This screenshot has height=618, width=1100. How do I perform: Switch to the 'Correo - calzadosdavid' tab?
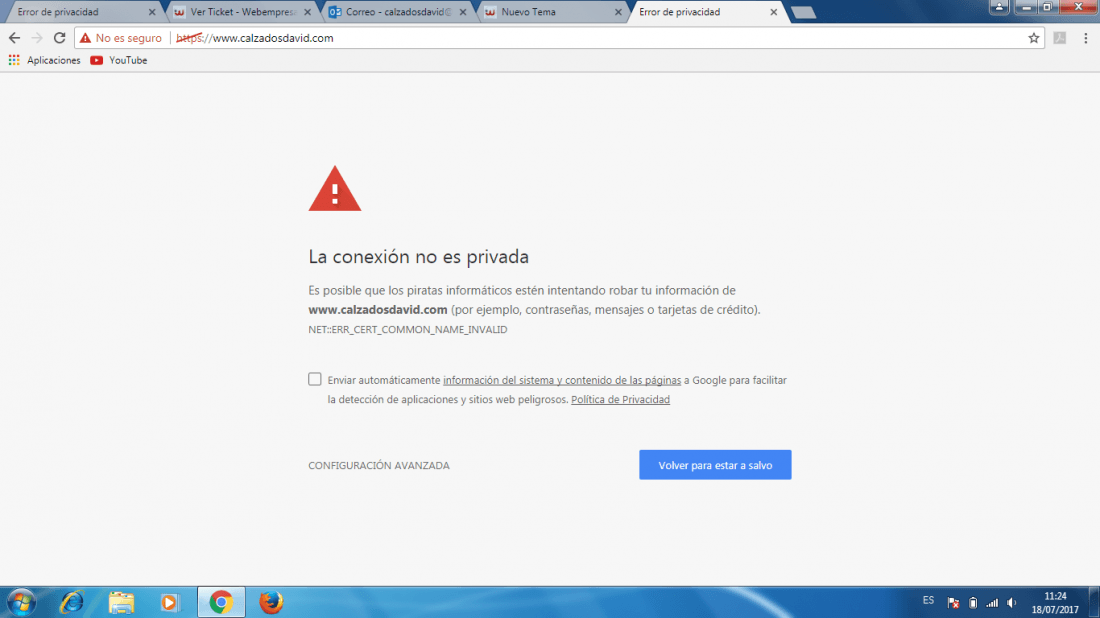[391, 12]
